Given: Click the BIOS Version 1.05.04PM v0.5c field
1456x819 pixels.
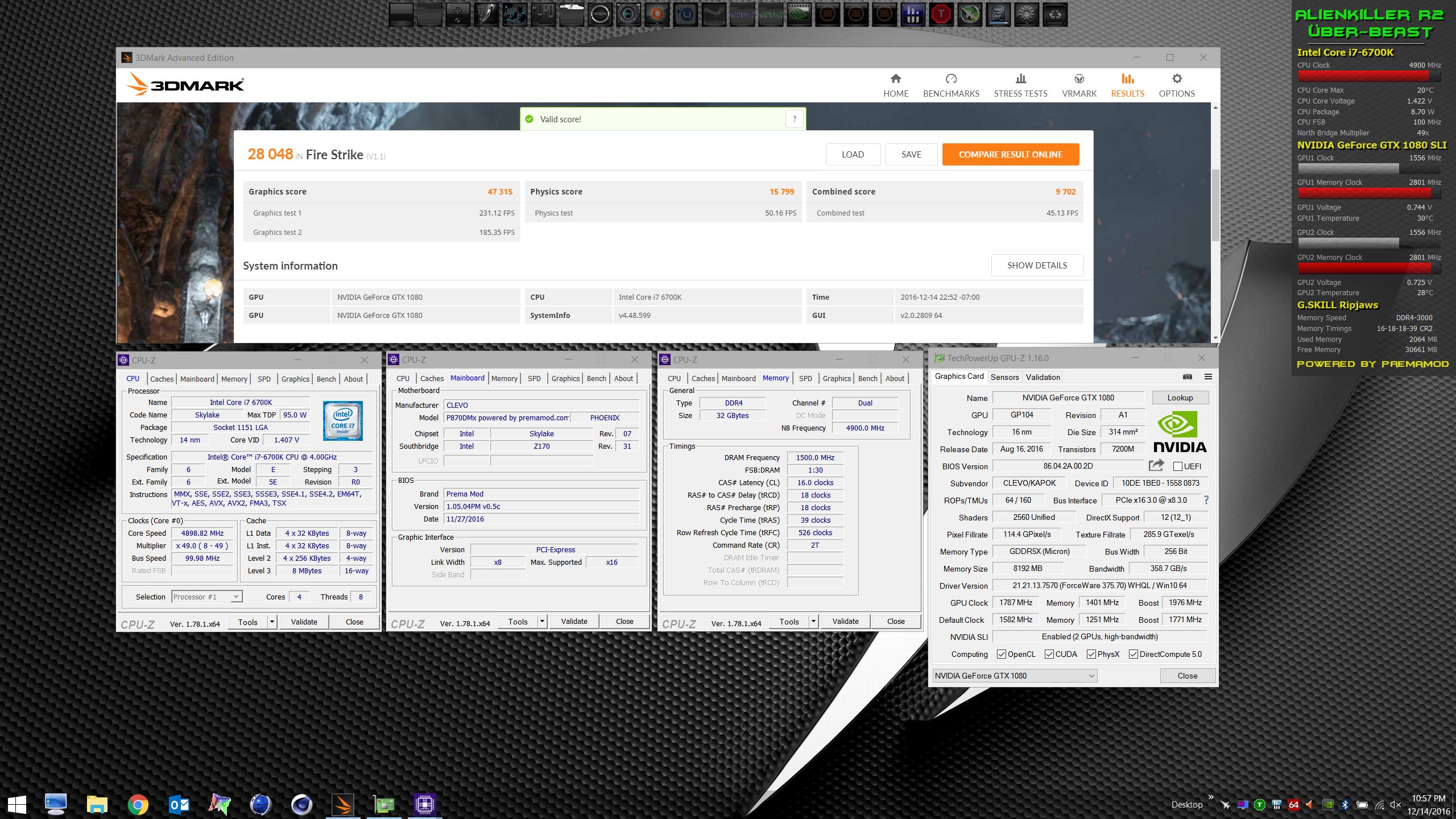Looking at the screenshot, I should point(541,506).
